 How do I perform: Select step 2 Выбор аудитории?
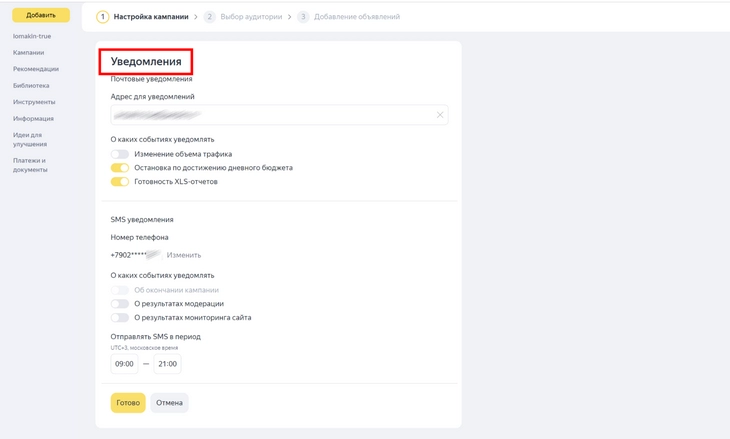pyautogui.click(x=243, y=17)
